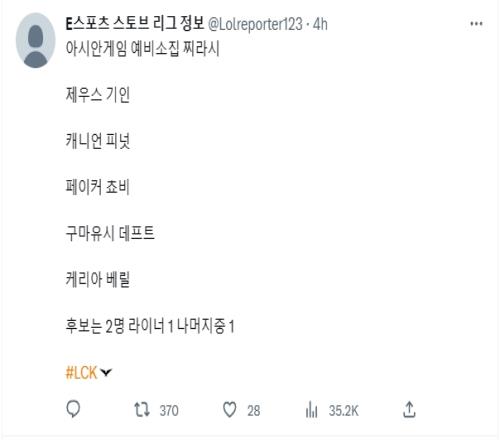Select the tweet line 제우스 기인
The image size is (500, 440).
97,95
